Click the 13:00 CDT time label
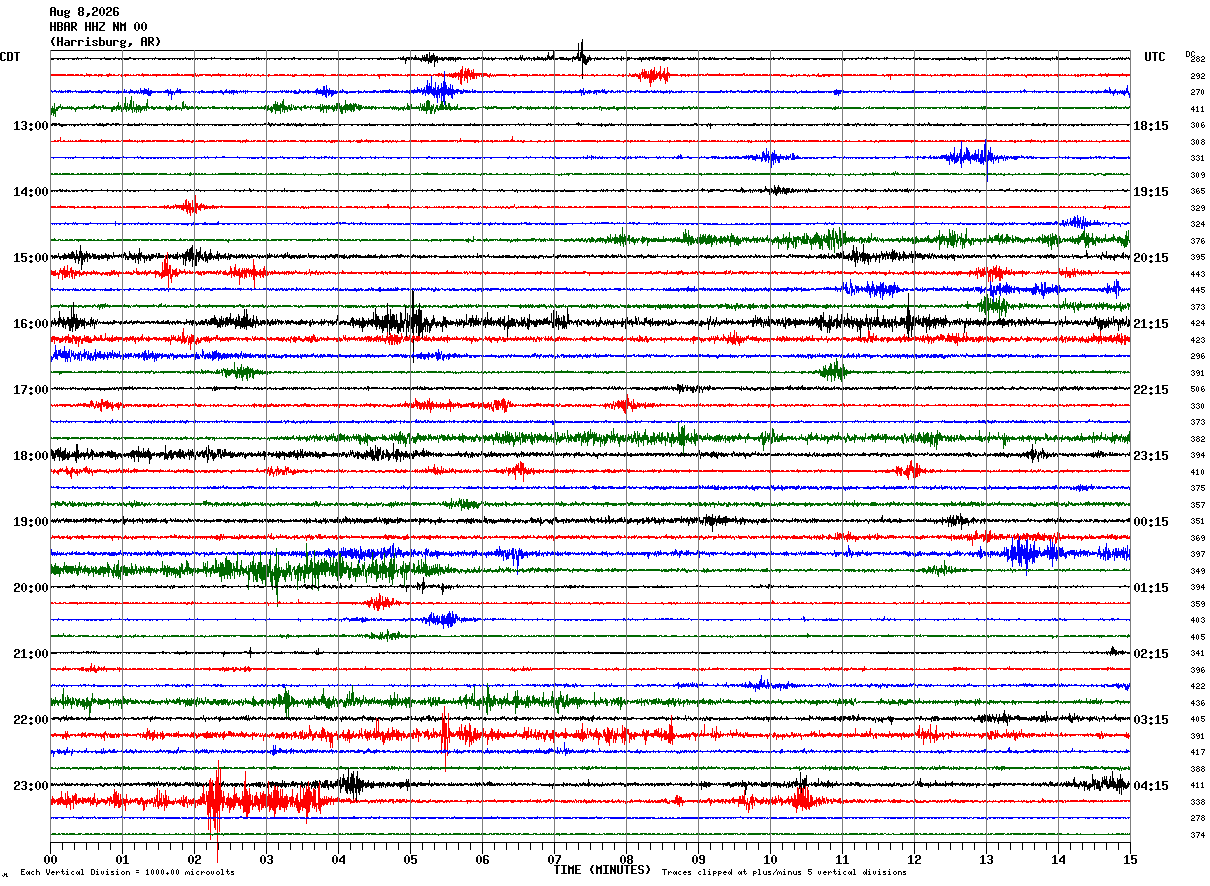This screenshot has height=886, width=1210. click(30, 126)
